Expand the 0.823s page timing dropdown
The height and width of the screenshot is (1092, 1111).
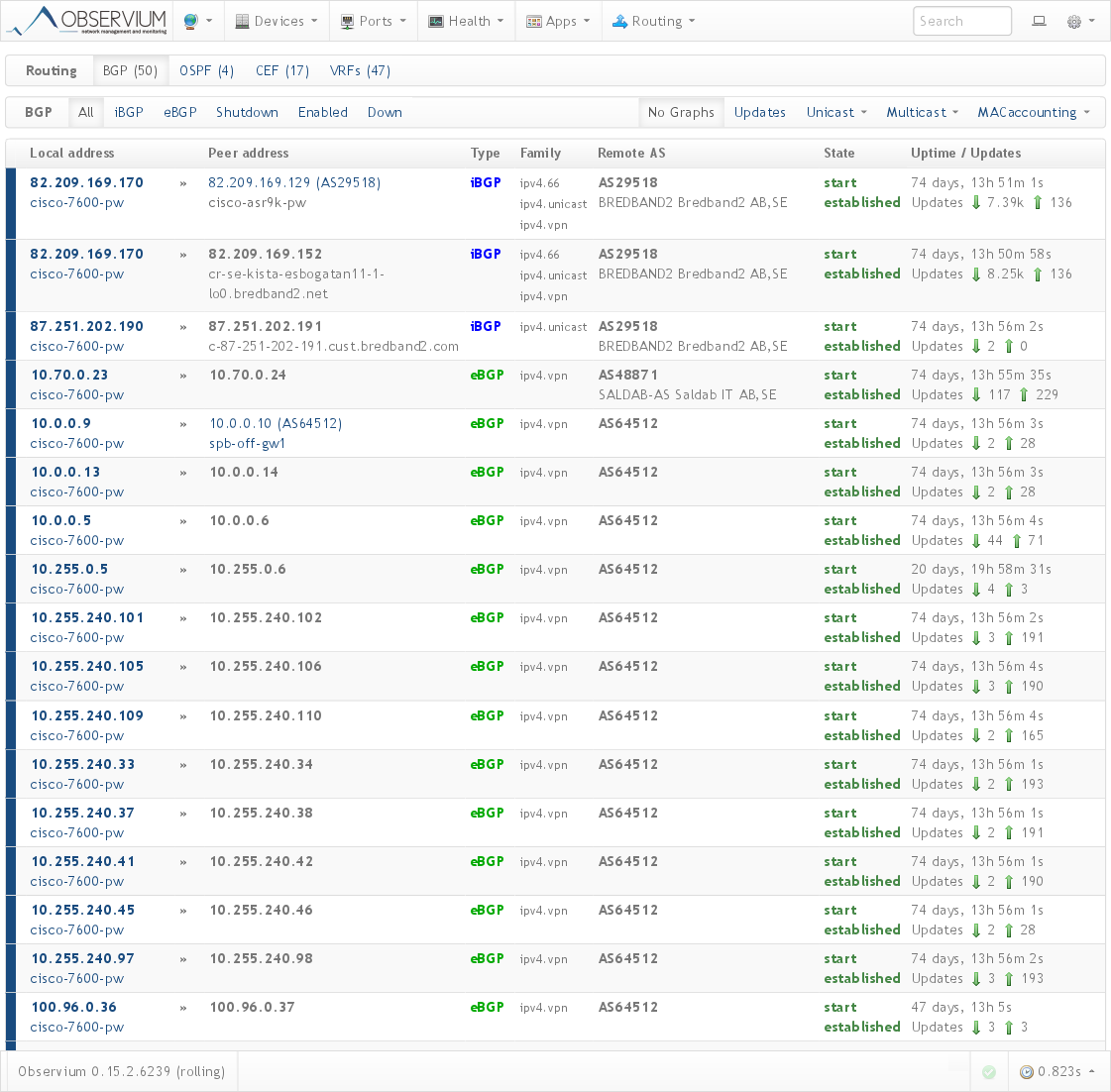point(1057,1072)
